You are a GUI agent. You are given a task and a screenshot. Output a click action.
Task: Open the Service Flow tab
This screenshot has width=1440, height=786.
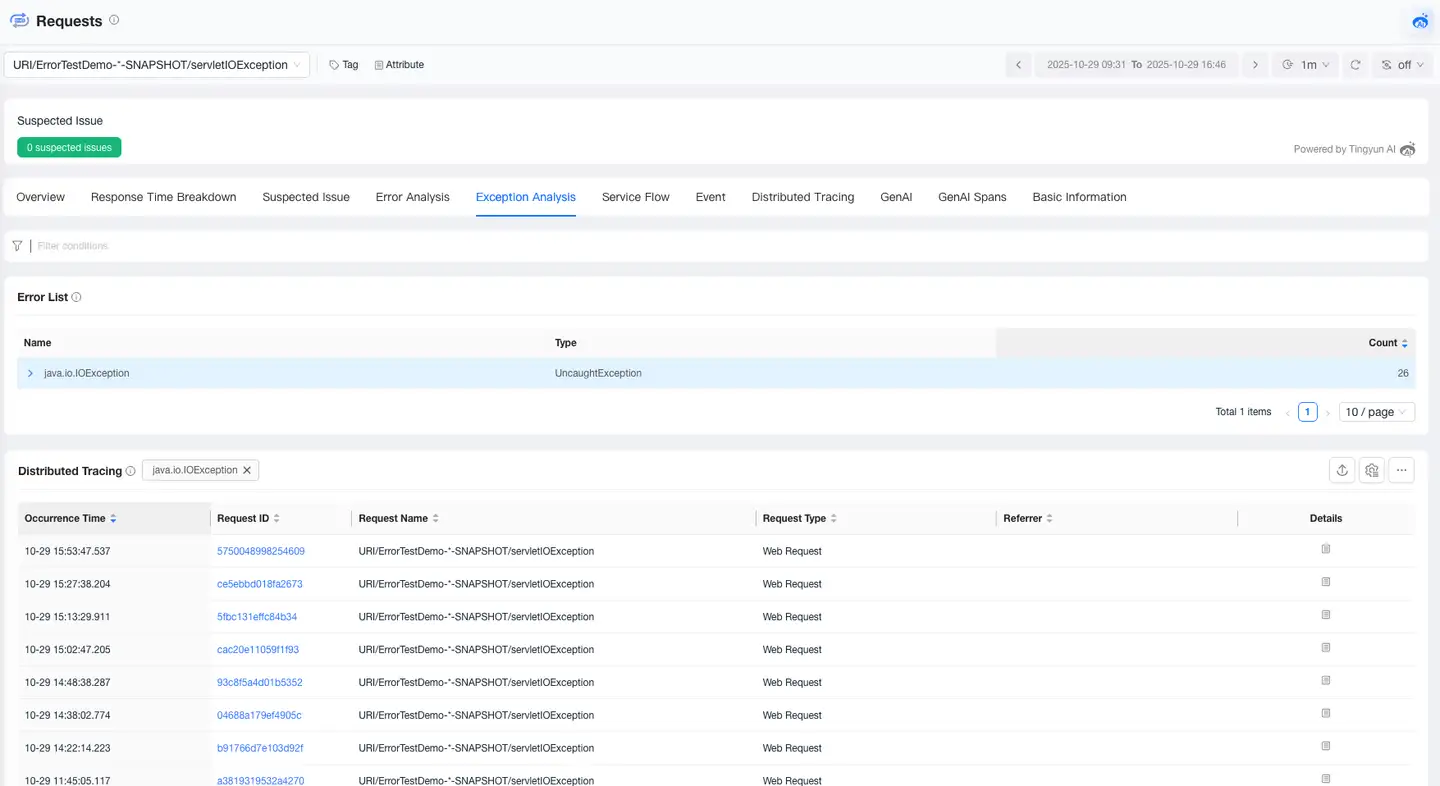tap(635, 197)
